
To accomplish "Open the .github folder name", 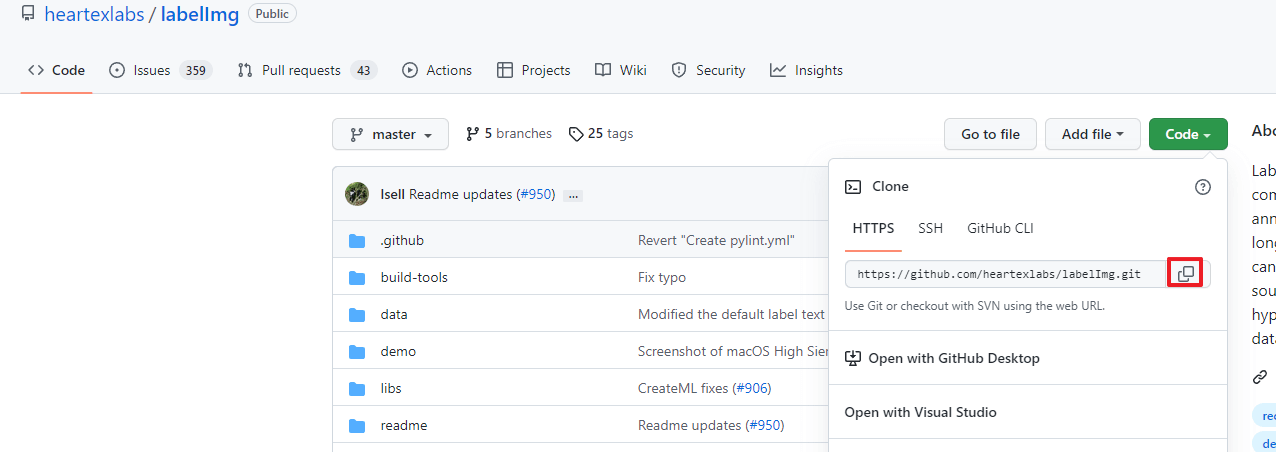I will coord(402,241).
